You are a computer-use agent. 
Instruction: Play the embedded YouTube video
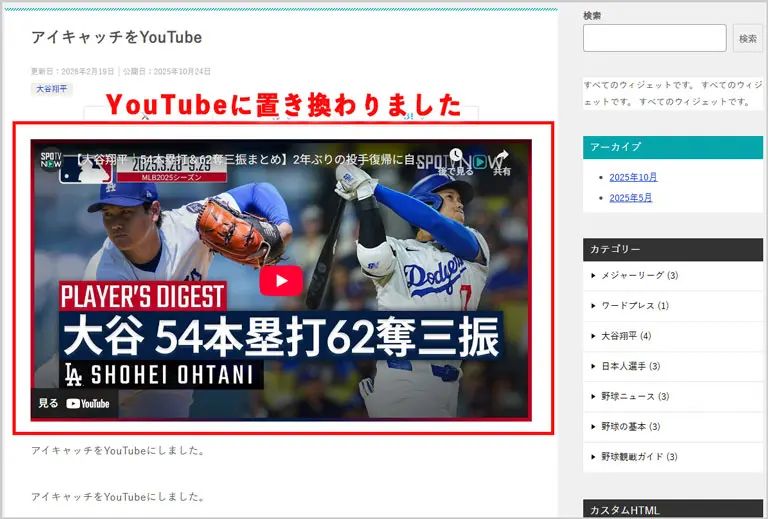(281, 281)
